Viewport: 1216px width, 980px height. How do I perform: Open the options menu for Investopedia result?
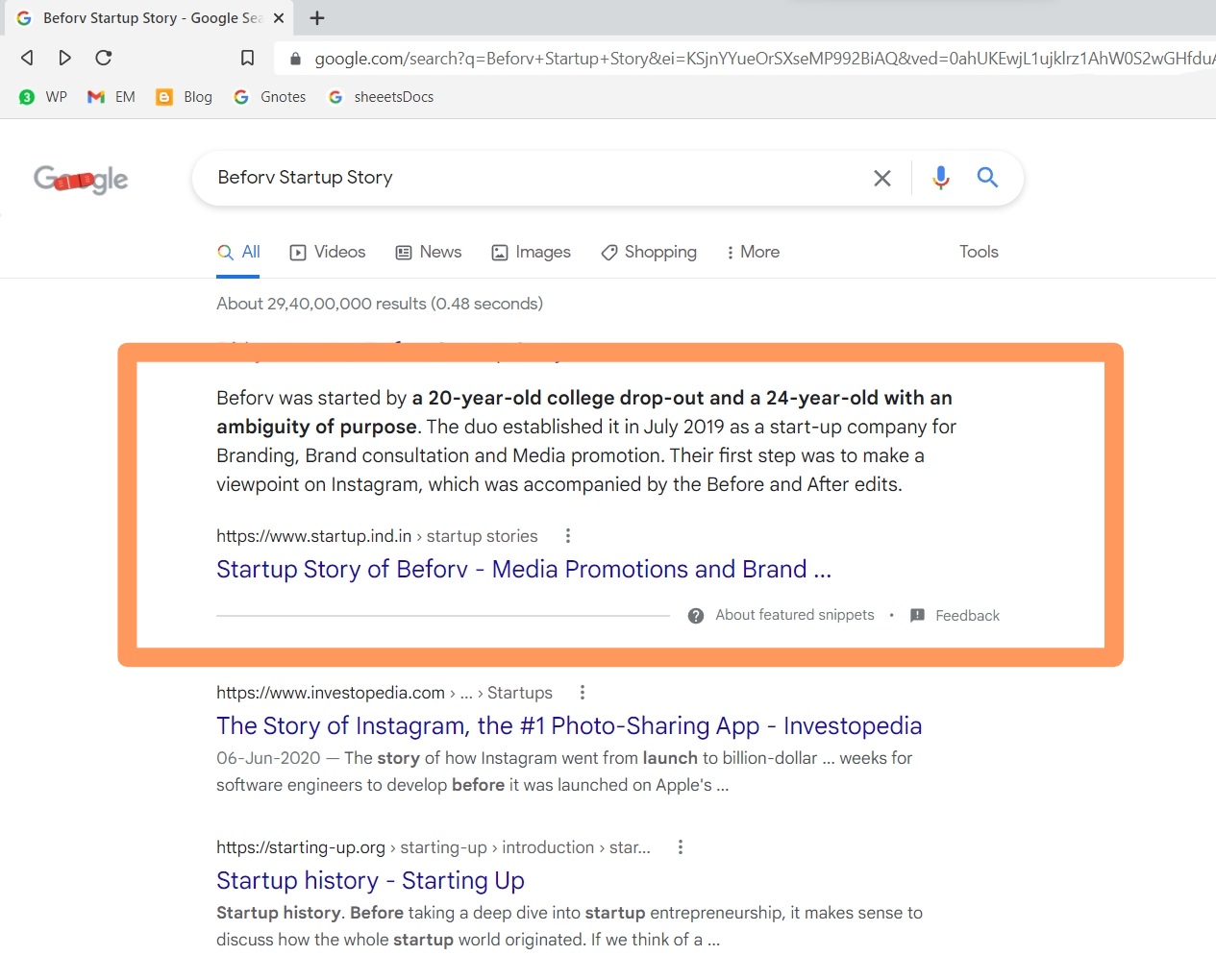(583, 693)
